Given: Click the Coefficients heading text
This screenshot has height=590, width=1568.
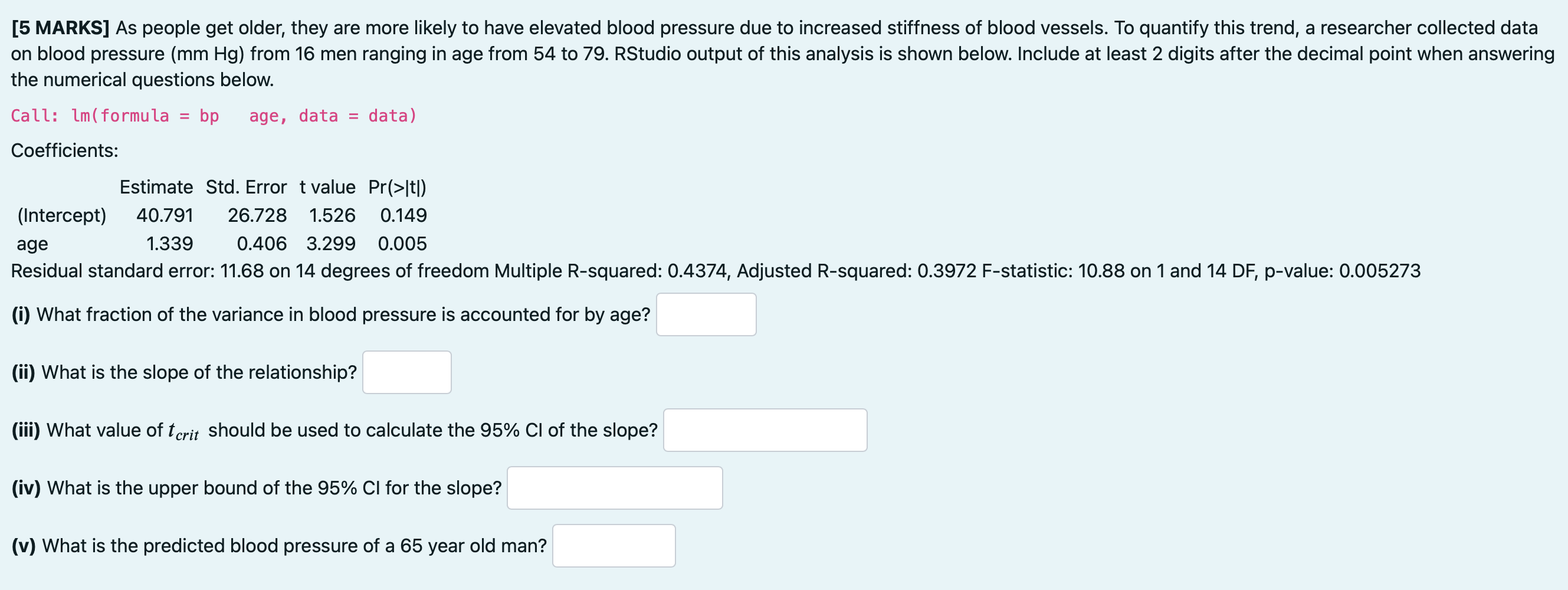Looking at the screenshot, I should 64,150.
